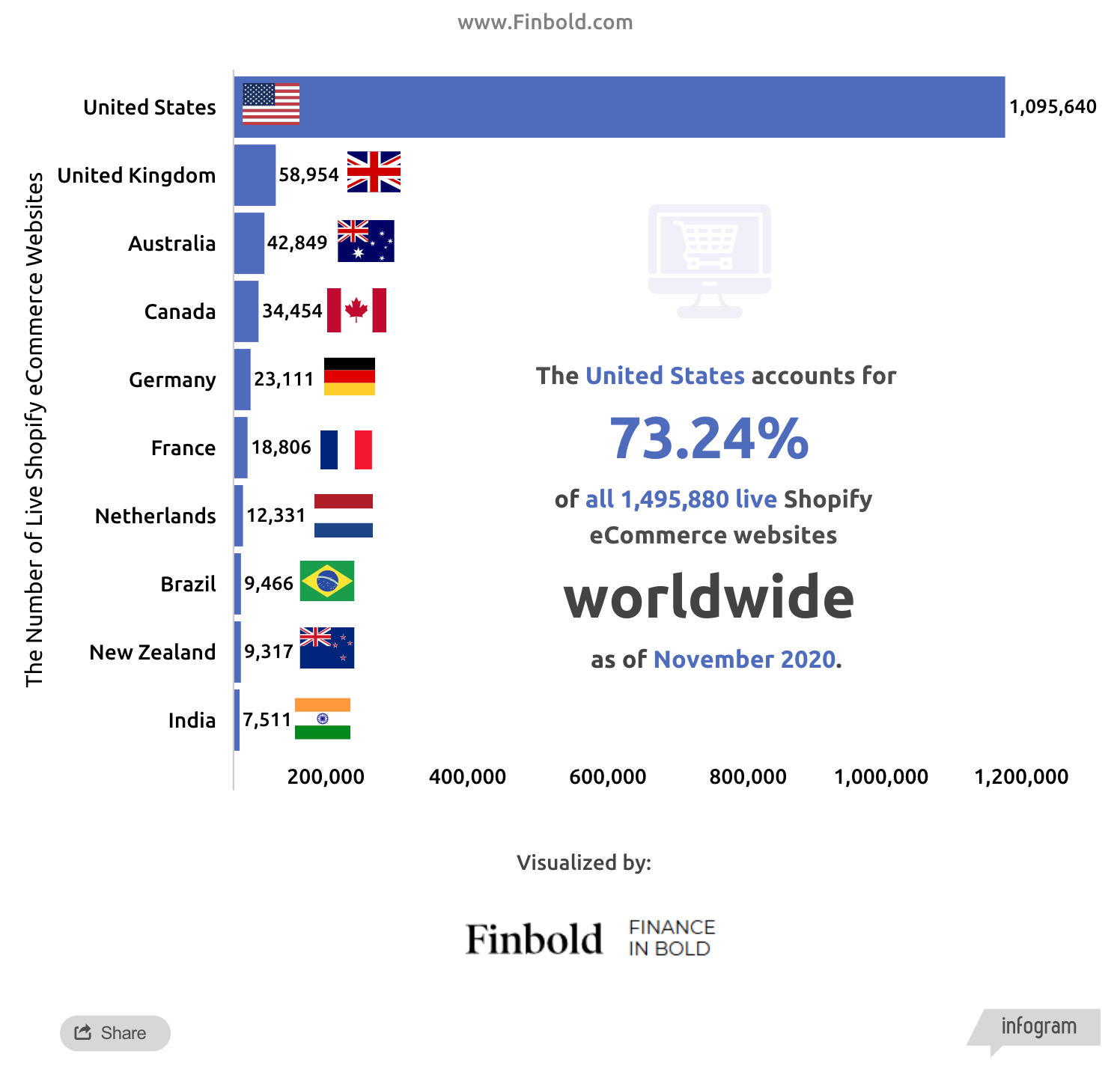1120x1075 pixels.
Task: Click the Australia flag icon
Action: coord(366,241)
